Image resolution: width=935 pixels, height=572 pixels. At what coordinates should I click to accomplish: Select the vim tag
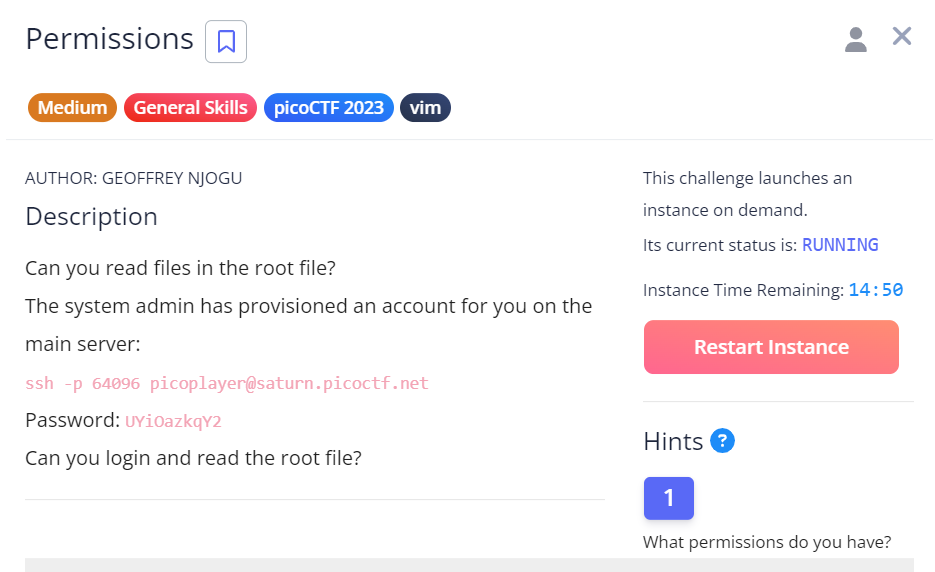[x=425, y=108]
